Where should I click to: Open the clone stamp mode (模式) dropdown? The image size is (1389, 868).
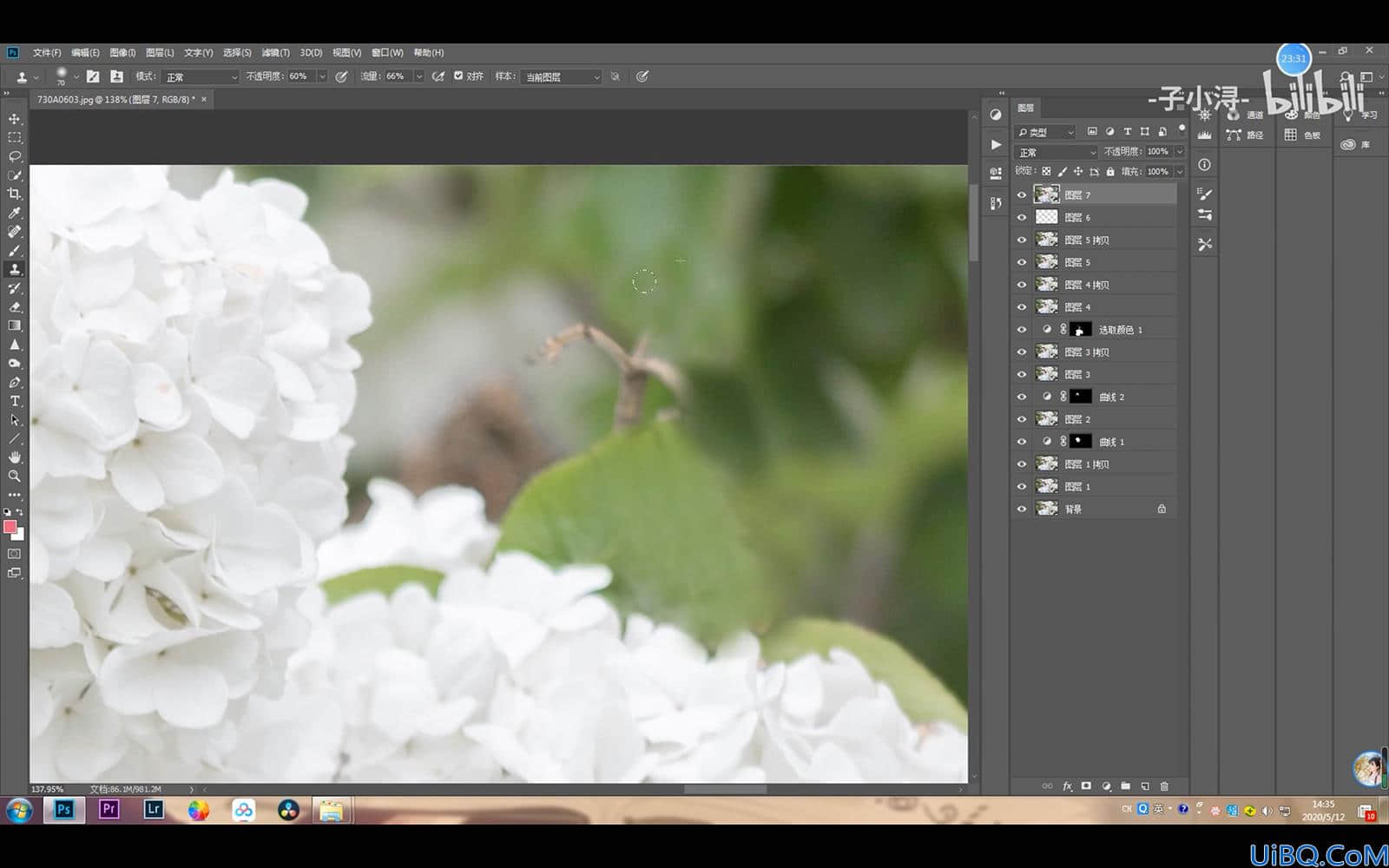pos(201,77)
